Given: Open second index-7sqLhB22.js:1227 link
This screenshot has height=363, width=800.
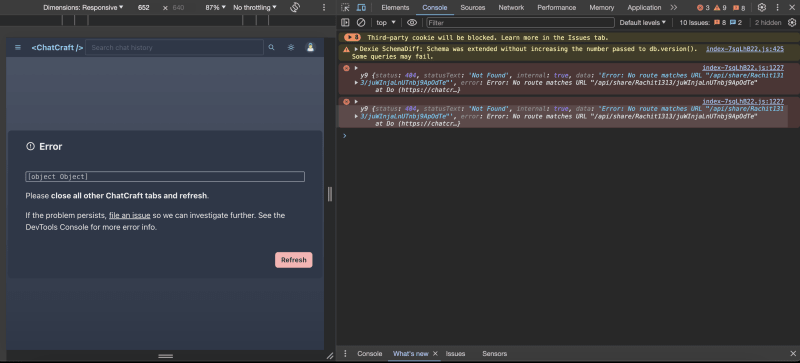Looking at the screenshot, I should pyautogui.click(x=743, y=102).
